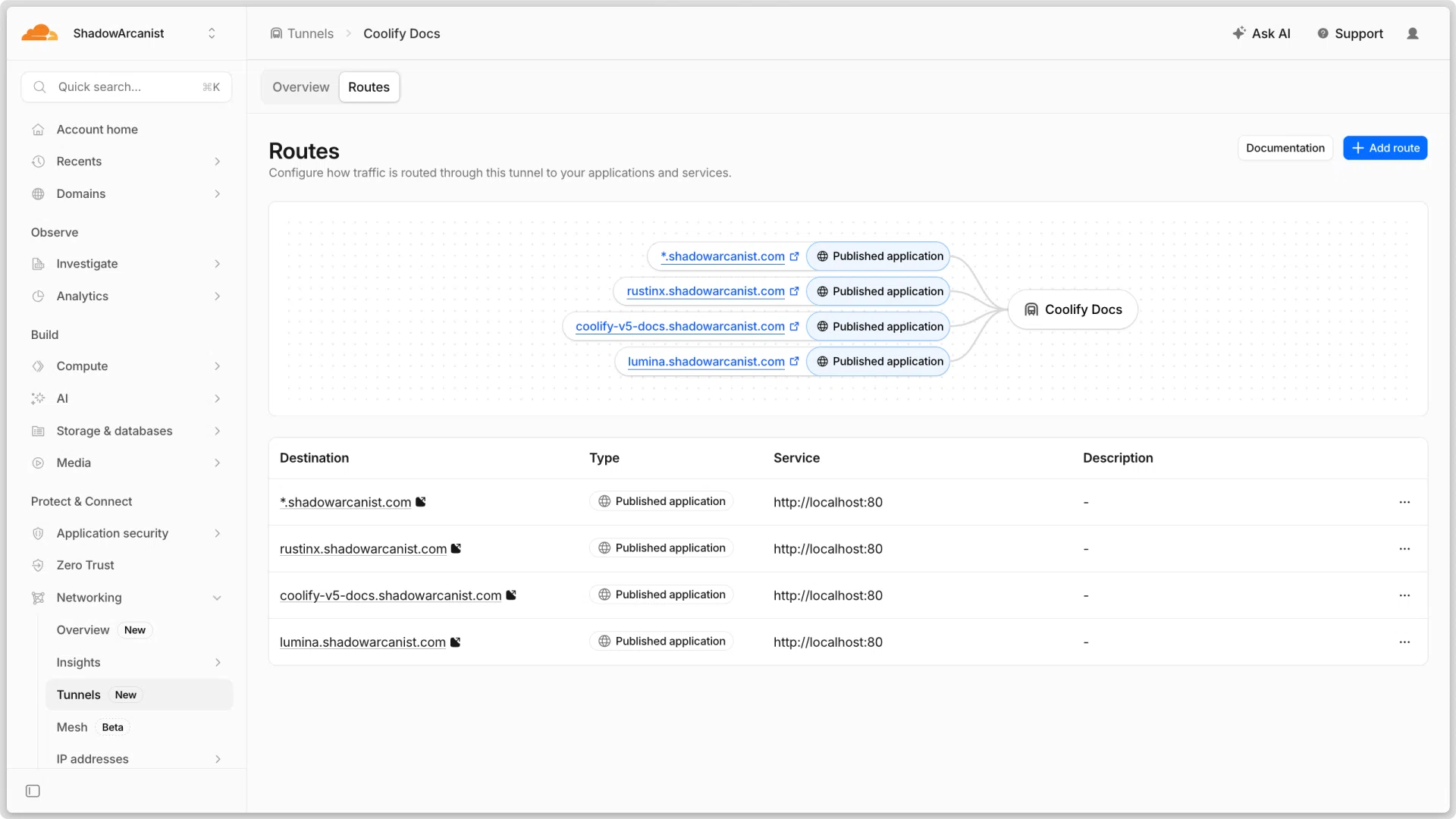Click the Add route button

coord(1385,148)
